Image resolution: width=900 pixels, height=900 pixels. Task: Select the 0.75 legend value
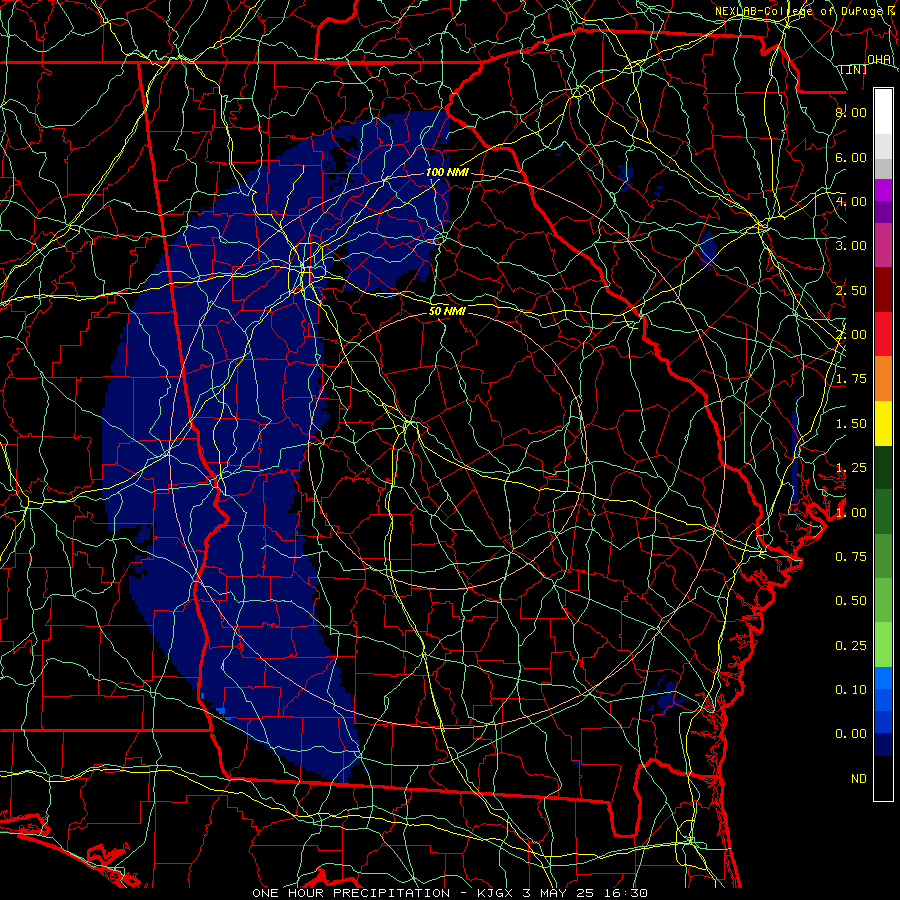851,557
